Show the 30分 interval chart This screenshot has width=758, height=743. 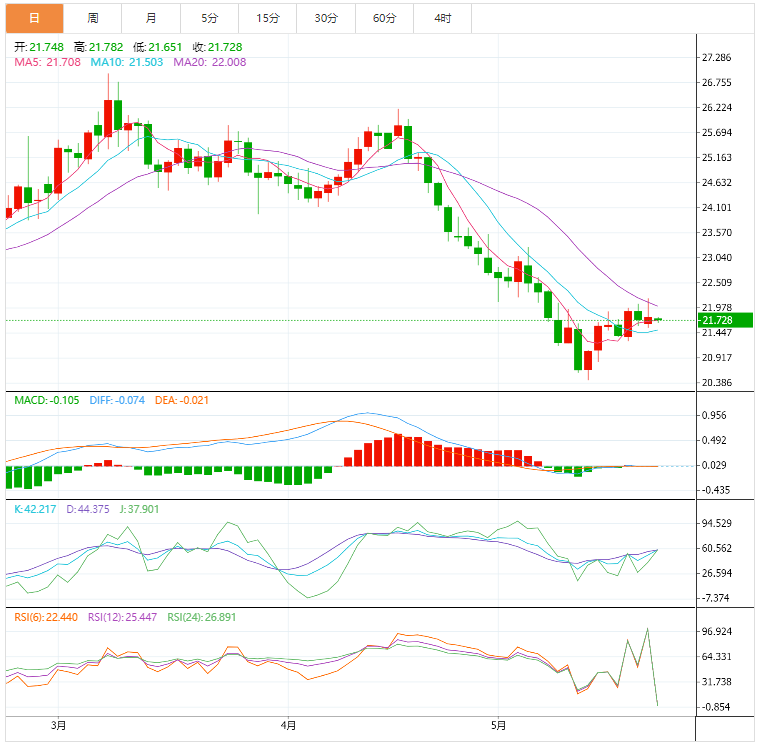[x=326, y=18]
